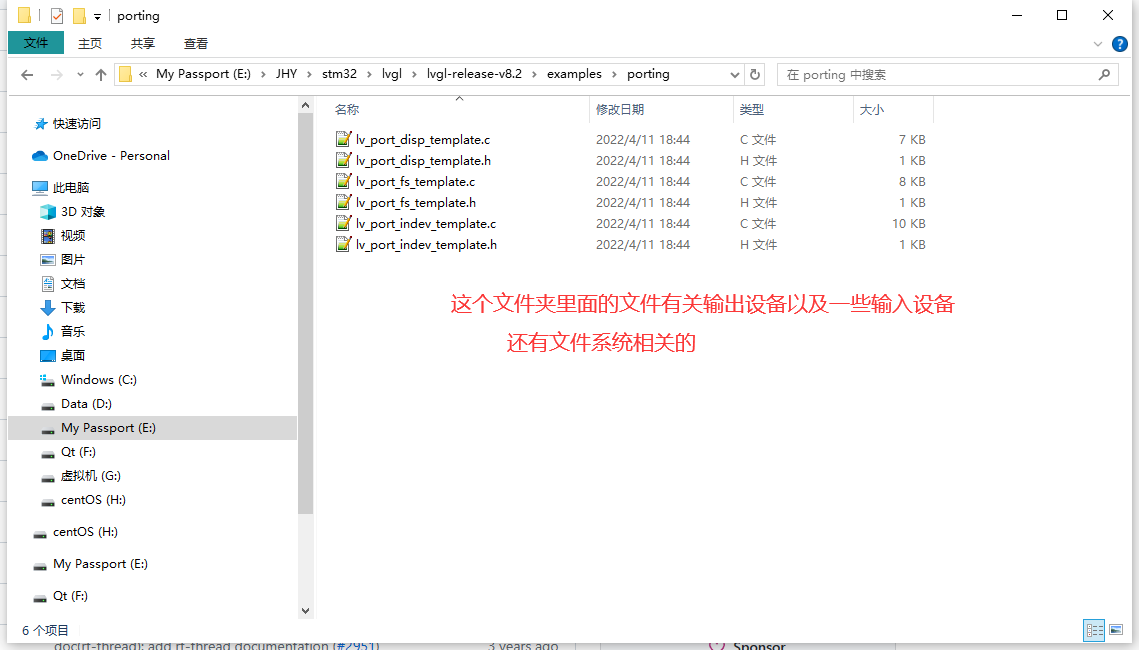Open 视频 folder icon
The width and height of the screenshot is (1139, 650).
[48, 235]
